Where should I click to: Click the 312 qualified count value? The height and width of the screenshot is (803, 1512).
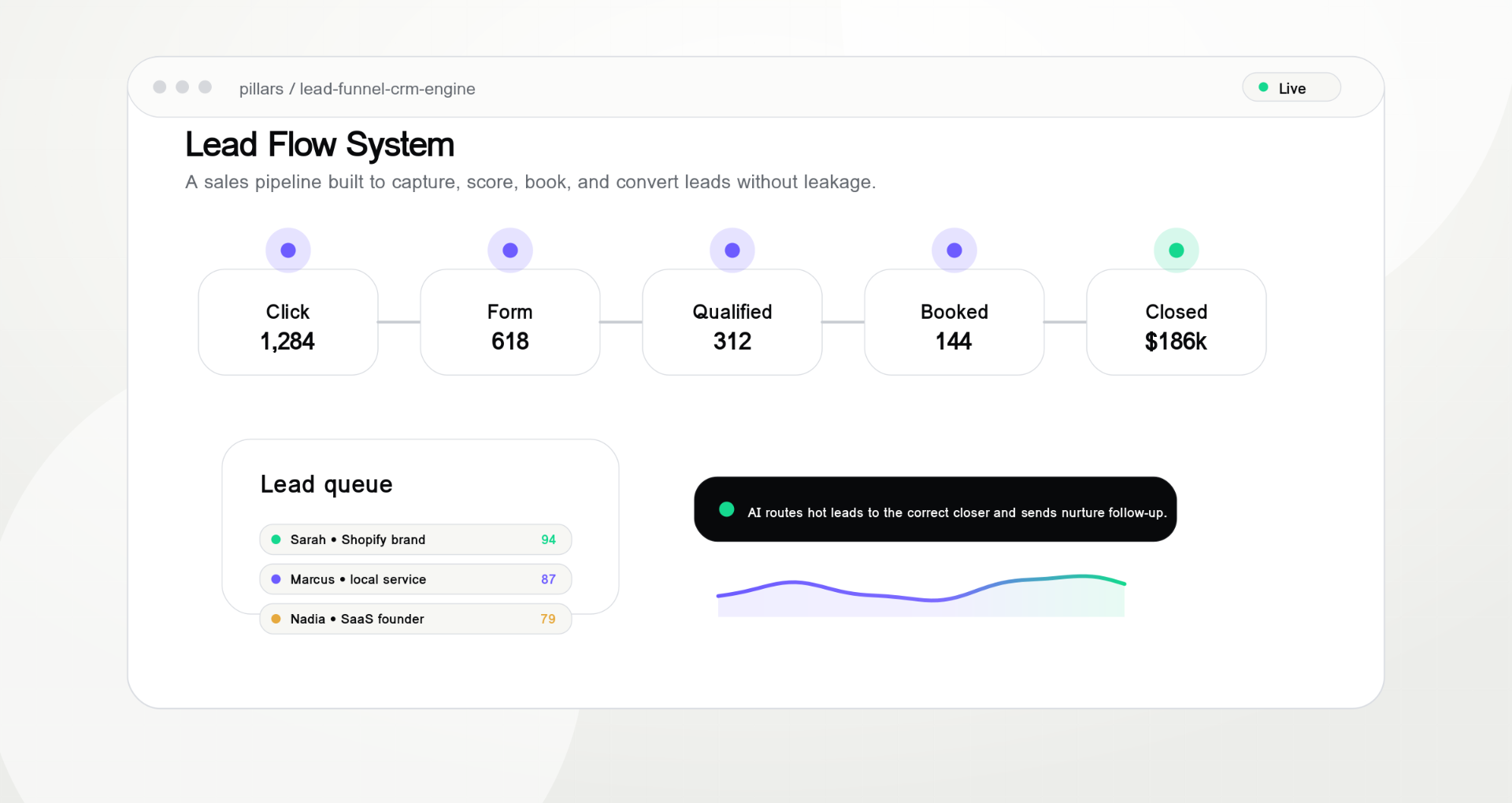[x=732, y=342]
